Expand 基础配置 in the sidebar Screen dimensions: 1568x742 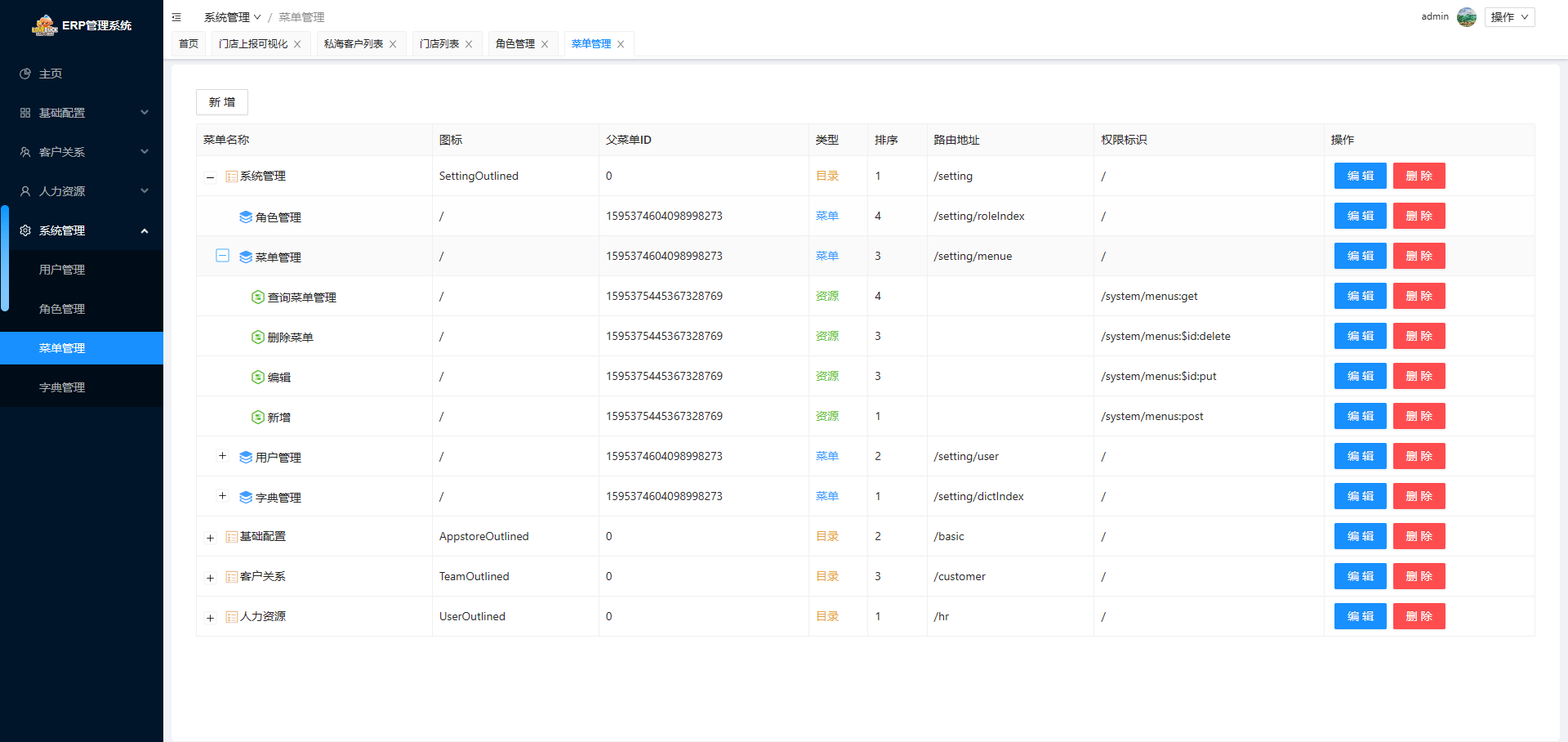point(82,113)
